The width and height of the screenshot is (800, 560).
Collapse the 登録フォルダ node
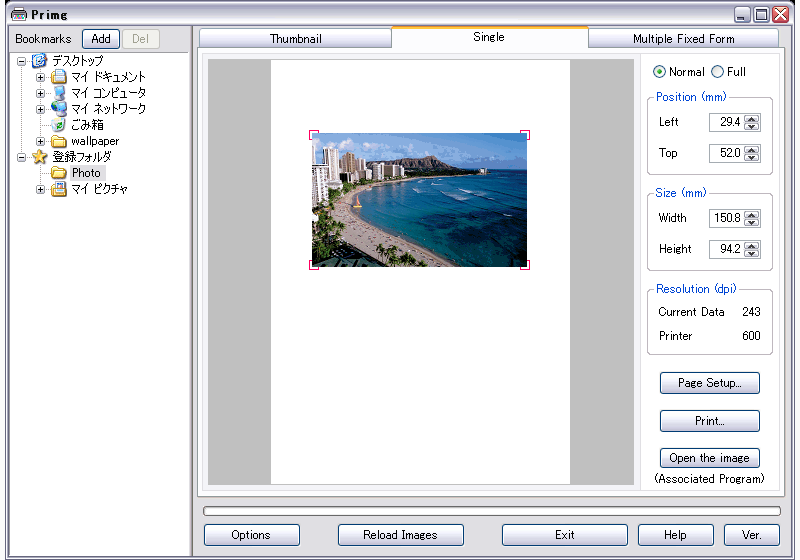[x=21, y=158]
